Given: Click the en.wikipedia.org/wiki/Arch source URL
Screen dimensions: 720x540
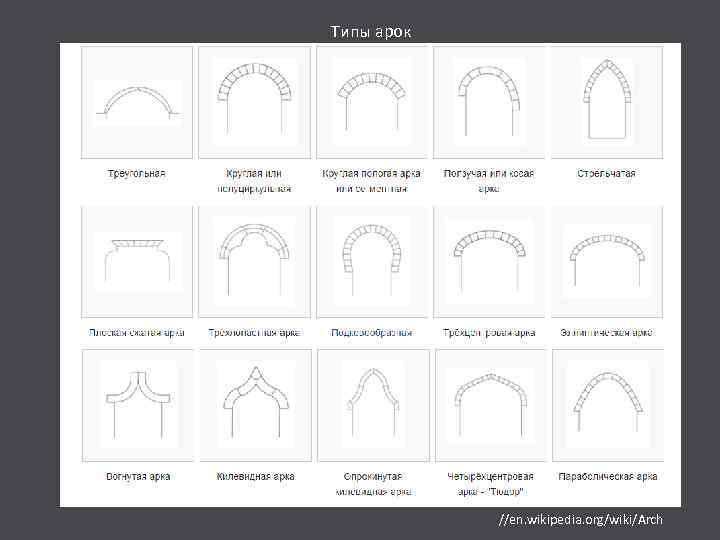Looking at the screenshot, I should (x=581, y=520).
